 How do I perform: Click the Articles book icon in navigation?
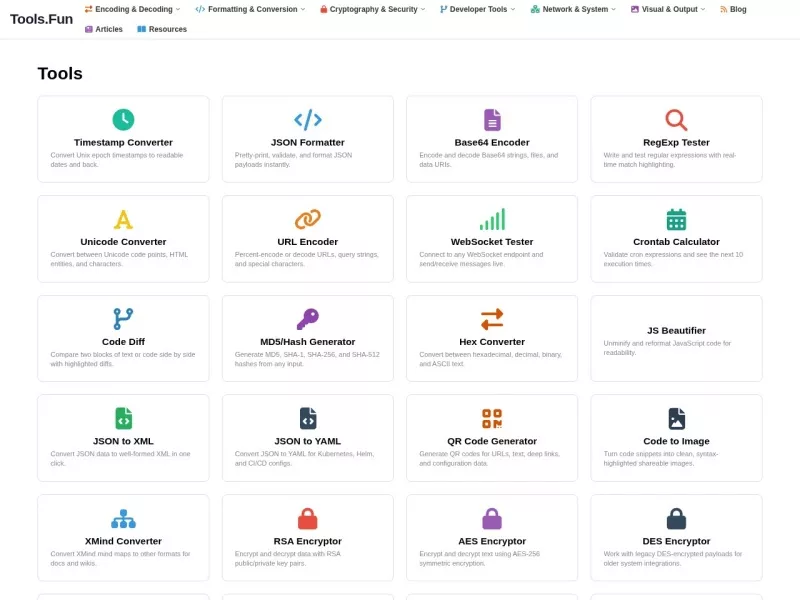[89, 29]
